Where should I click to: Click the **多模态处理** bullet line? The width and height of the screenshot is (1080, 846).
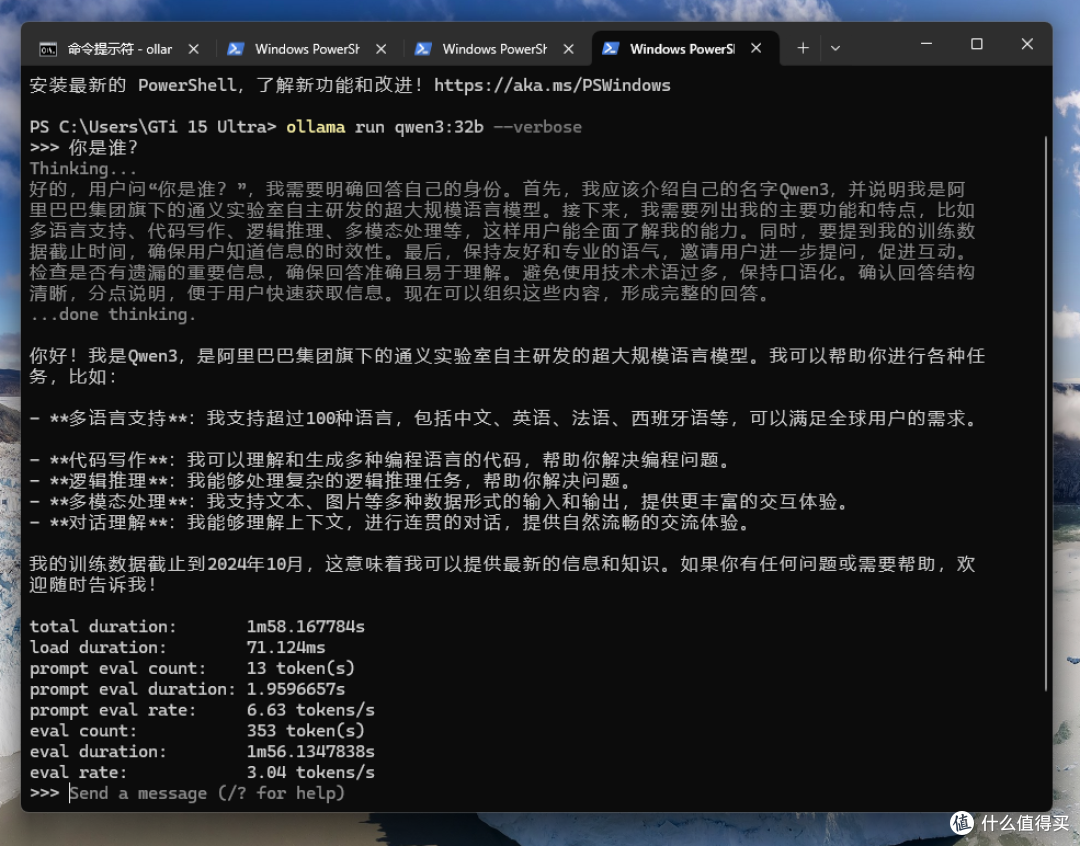click(440, 502)
